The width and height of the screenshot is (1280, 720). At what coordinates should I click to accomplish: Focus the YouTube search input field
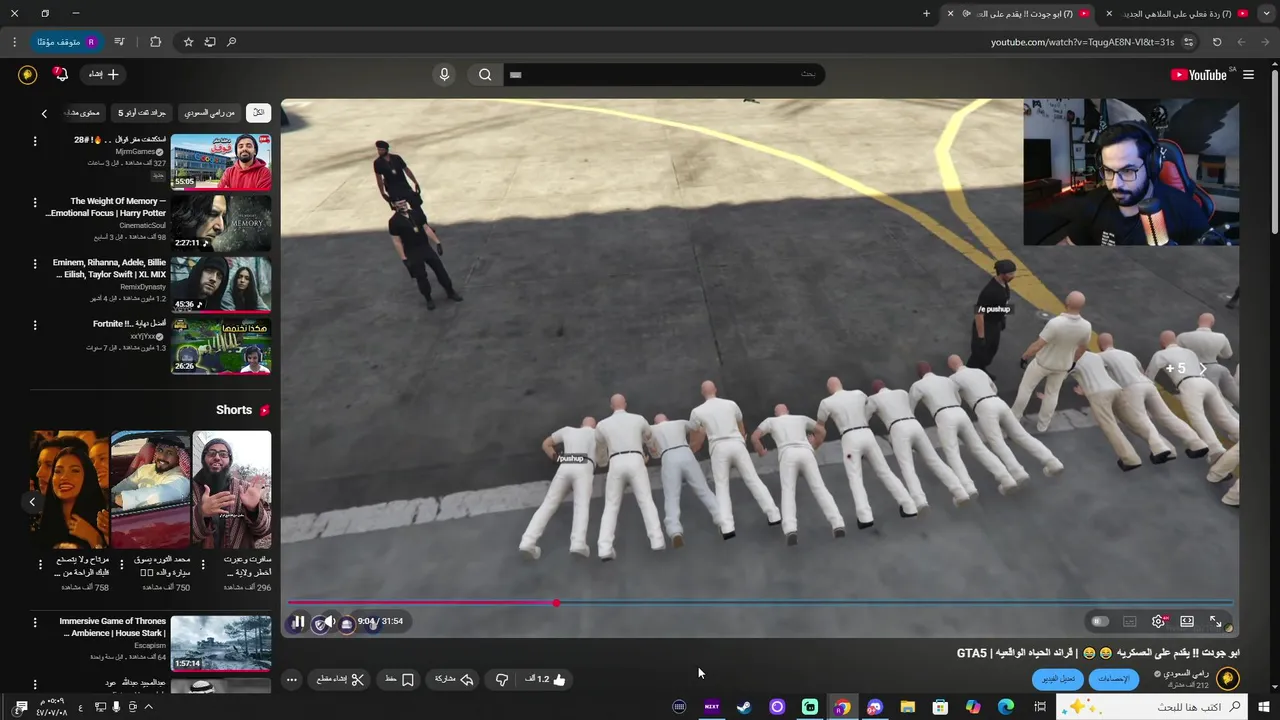(x=664, y=75)
